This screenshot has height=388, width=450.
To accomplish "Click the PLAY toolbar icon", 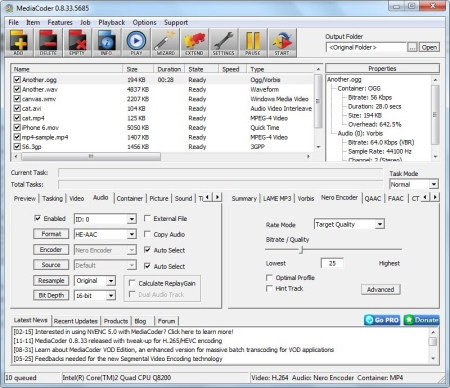I will tap(136, 42).
